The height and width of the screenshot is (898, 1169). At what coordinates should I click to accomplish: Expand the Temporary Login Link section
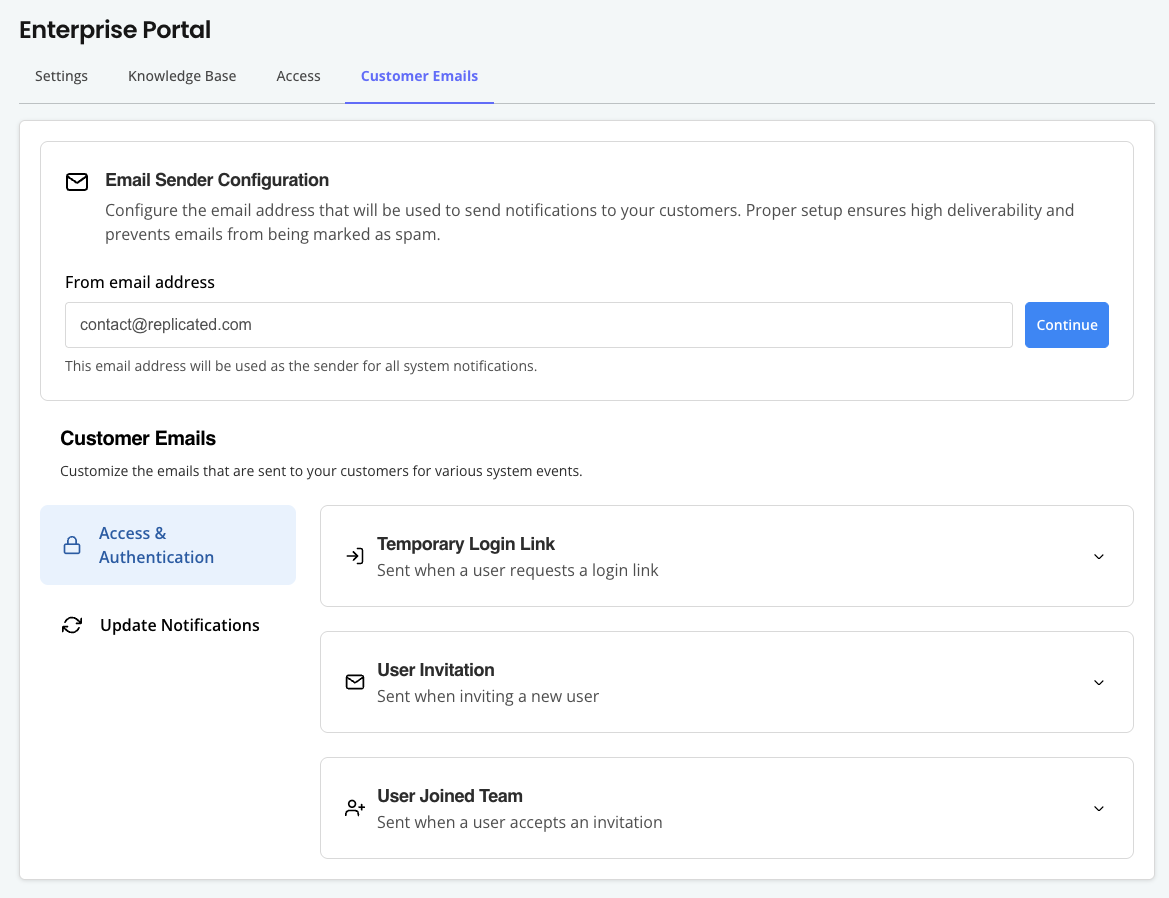point(1098,556)
